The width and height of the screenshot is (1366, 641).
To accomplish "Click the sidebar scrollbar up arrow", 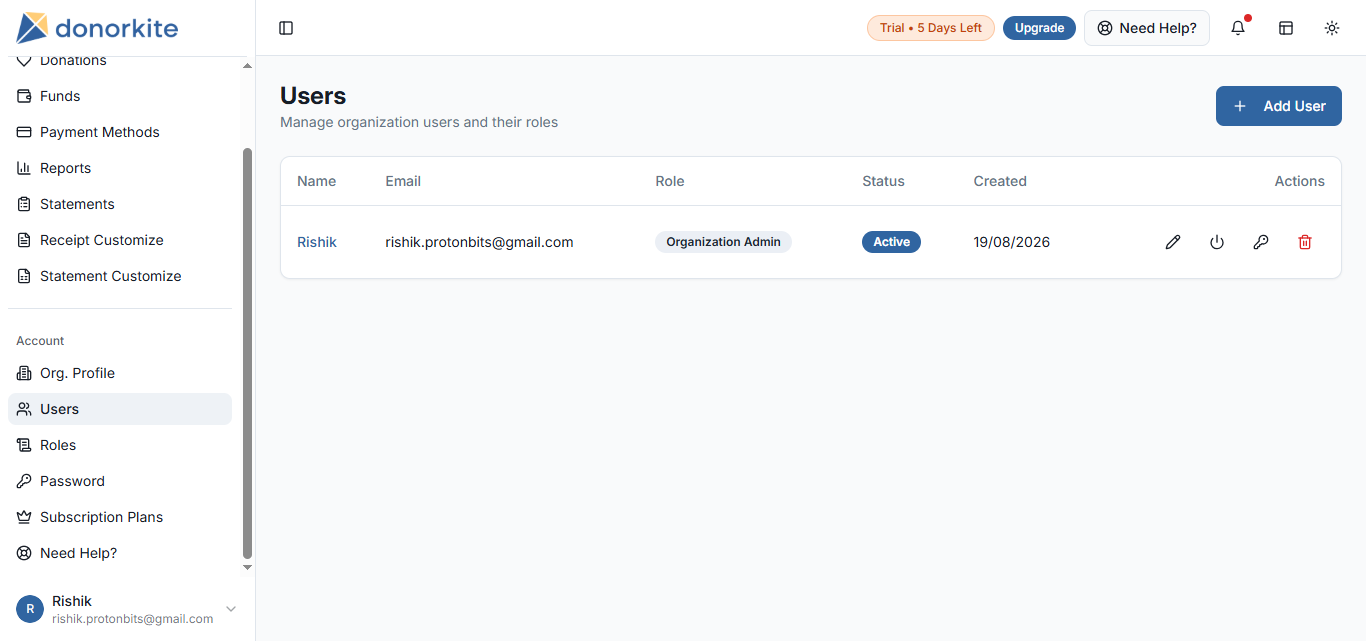I will [x=248, y=66].
